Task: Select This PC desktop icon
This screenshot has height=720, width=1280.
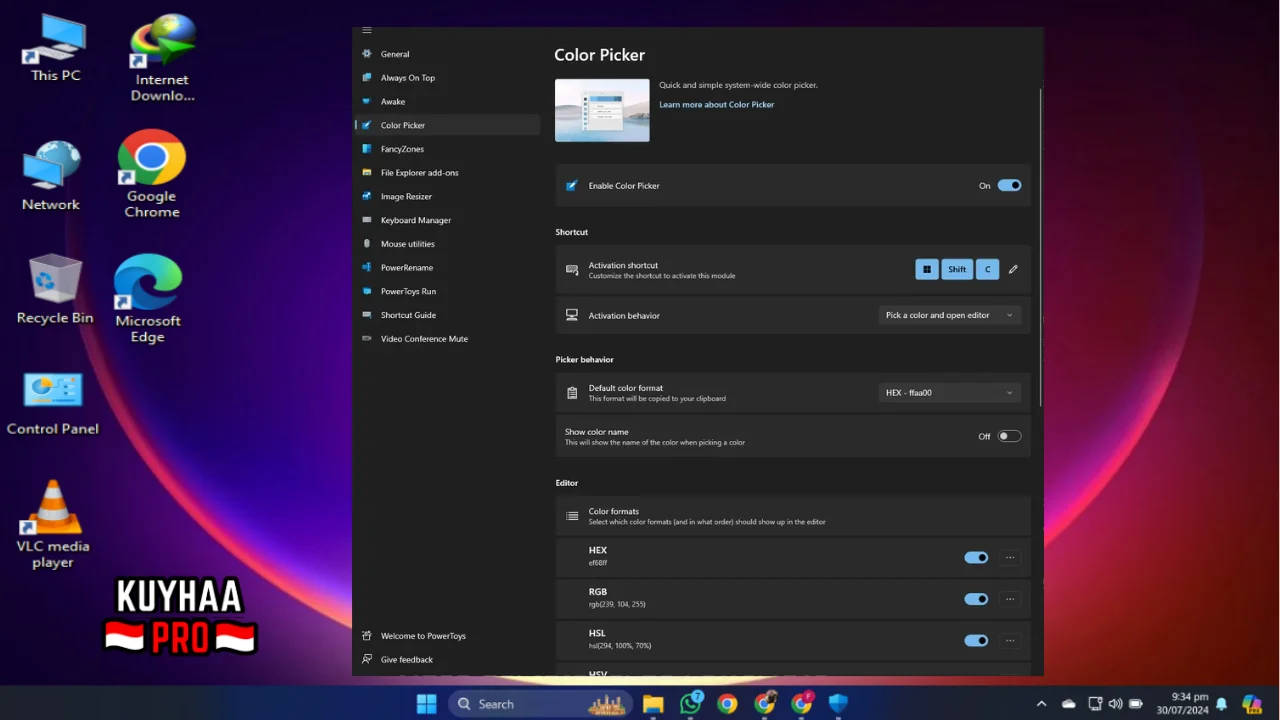Action: click(55, 48)
